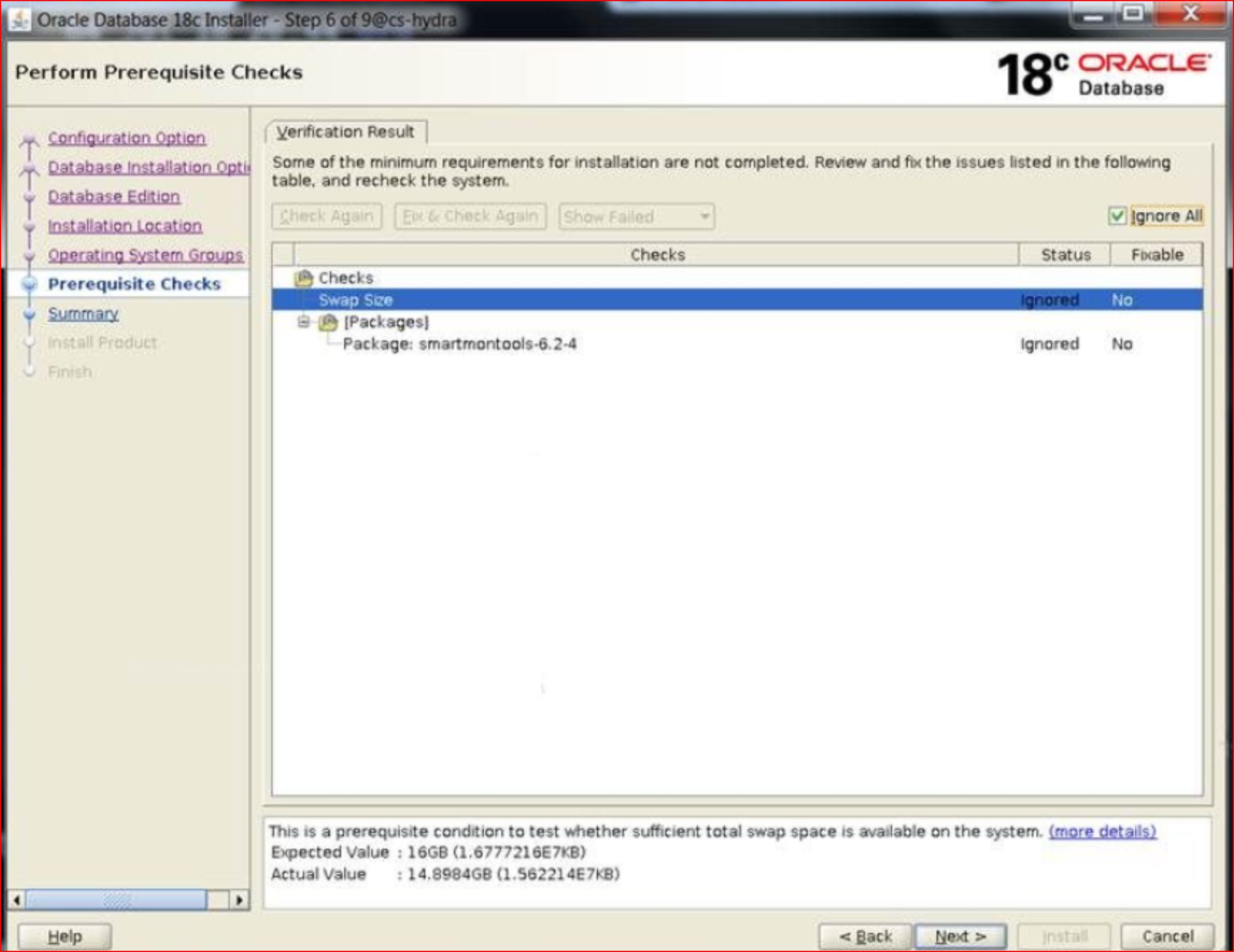Screen dimensions: 1234x952
Task: Go to Operating System Groups step
Action: pos(145,255)
